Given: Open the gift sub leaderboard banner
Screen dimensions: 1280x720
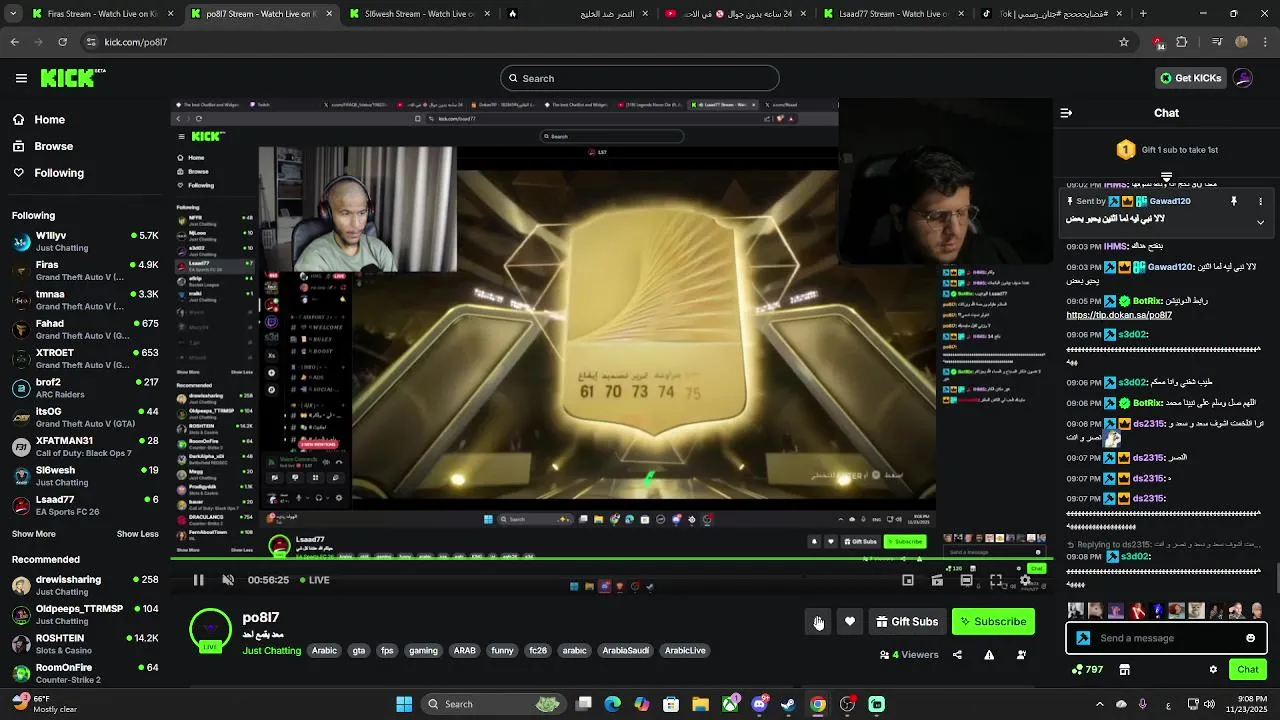Looking at the screenshot, I should tap(1166, 150).
